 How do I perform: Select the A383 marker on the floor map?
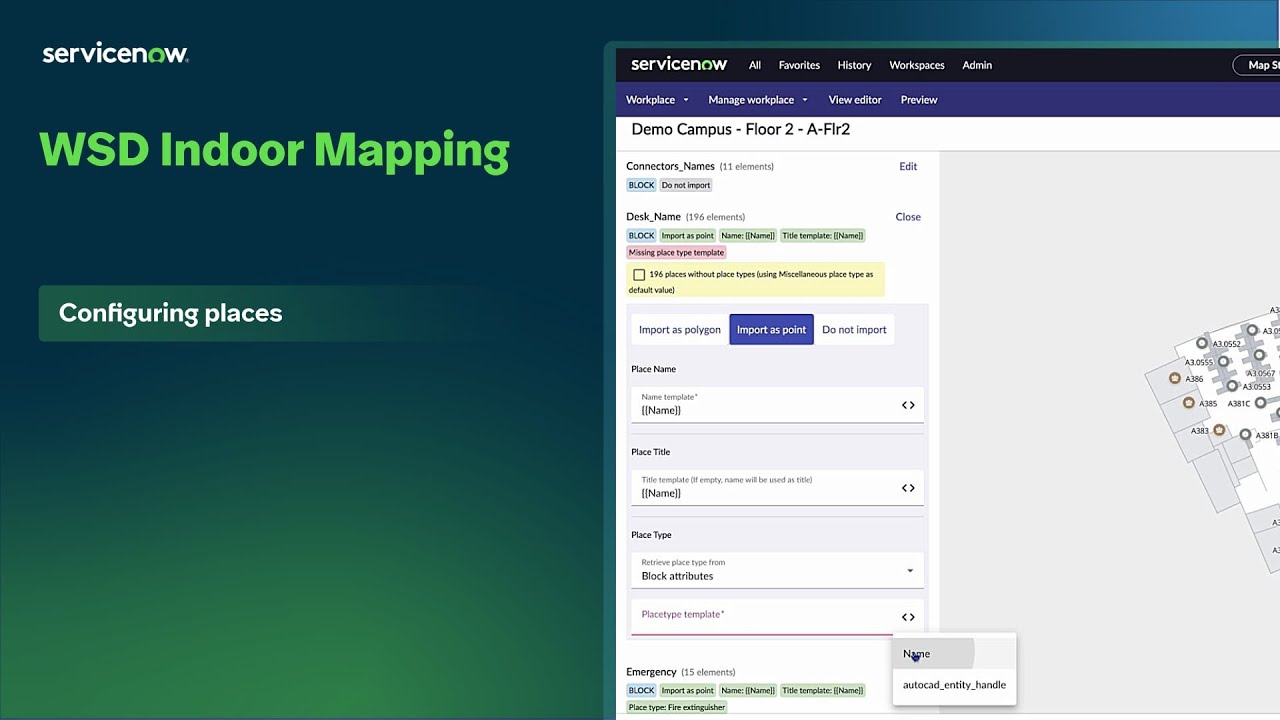(1219, 430)
